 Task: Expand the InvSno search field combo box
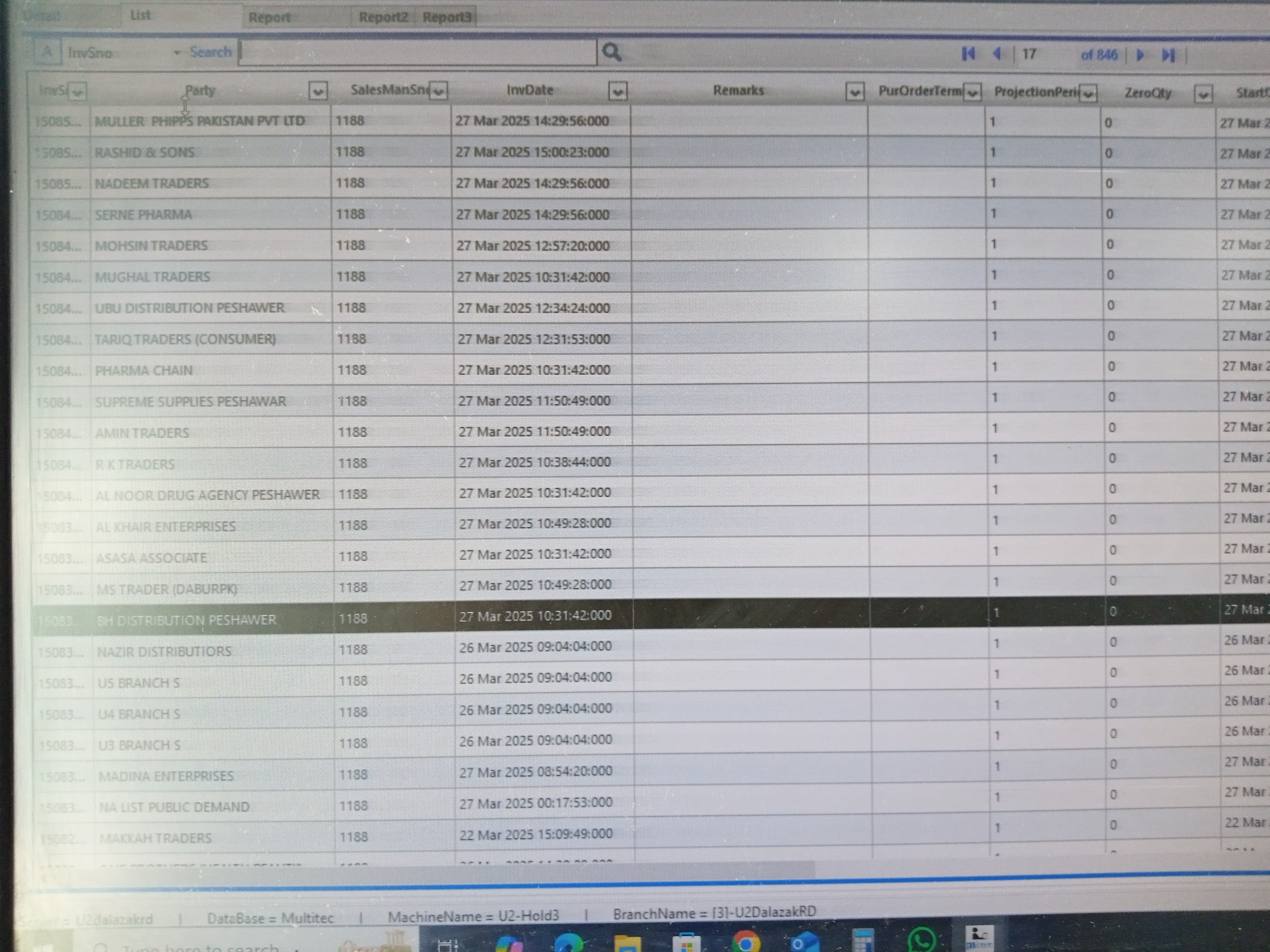tap(177, 53)
